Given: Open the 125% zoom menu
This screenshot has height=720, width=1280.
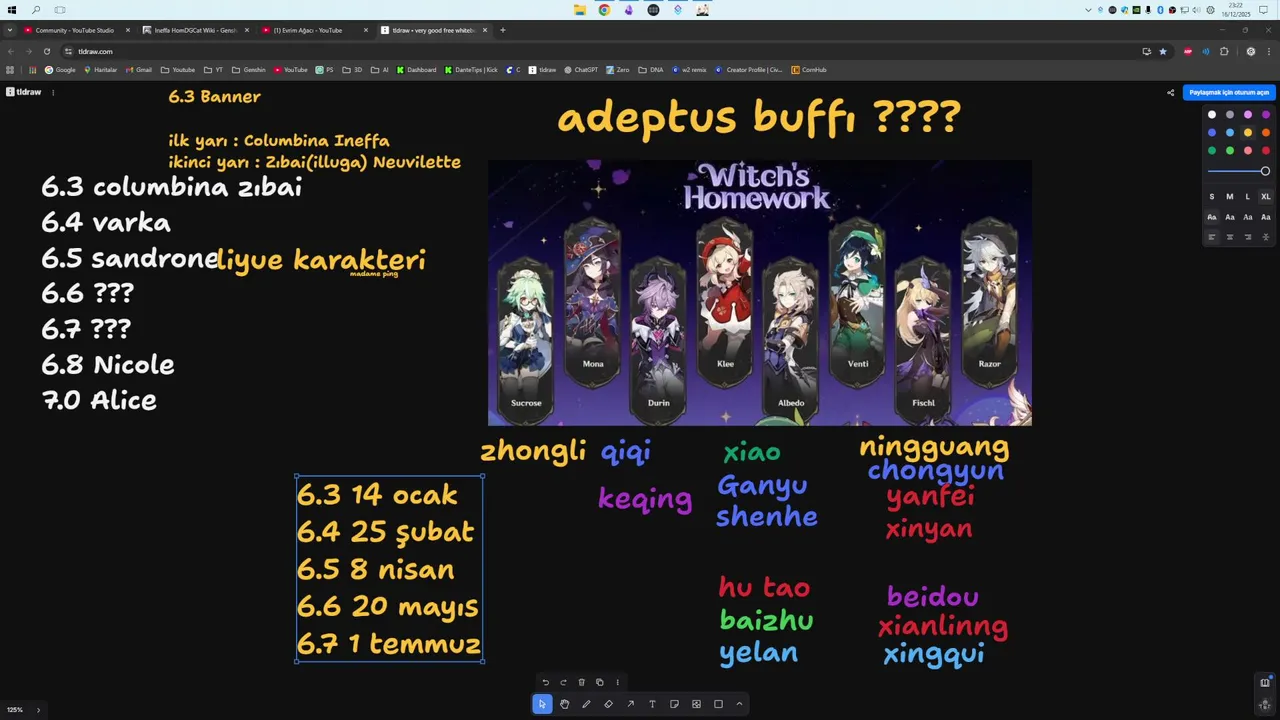Looking at the screenshot, I should (x=15, y=710).
